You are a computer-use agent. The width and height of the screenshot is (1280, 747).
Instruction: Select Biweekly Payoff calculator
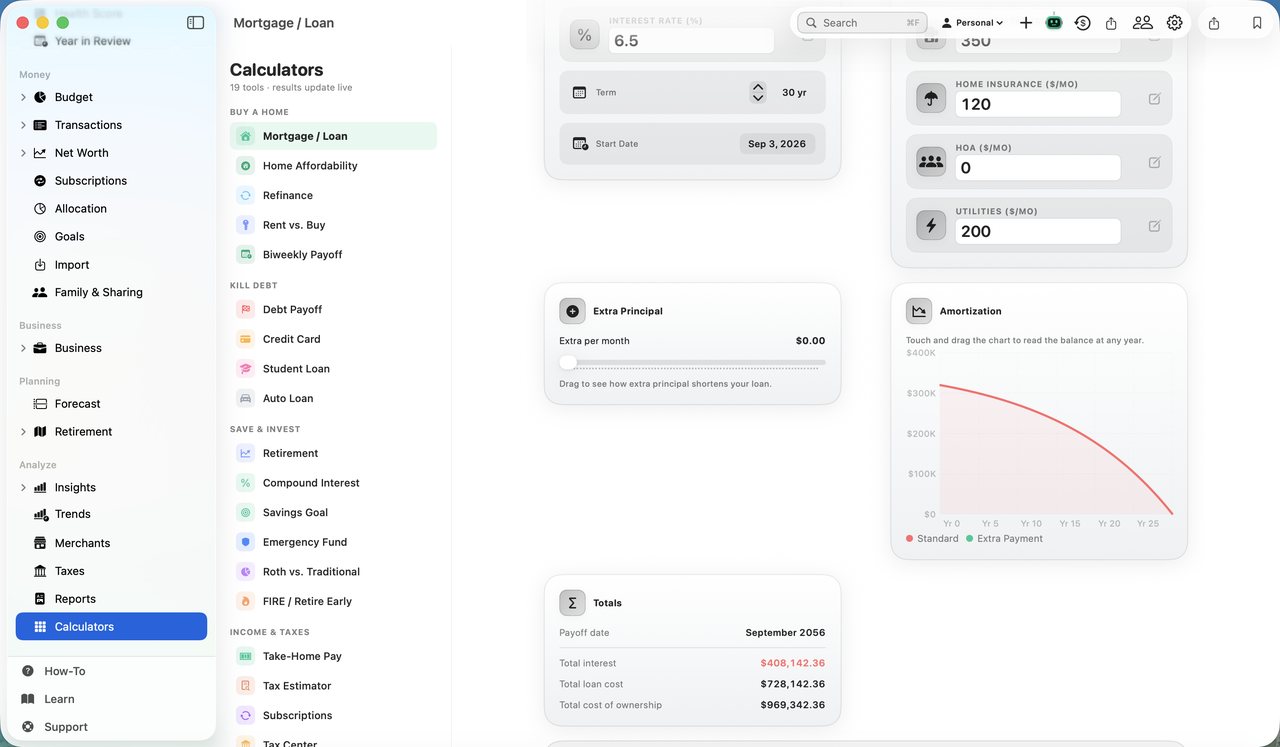tap(333, 254)
